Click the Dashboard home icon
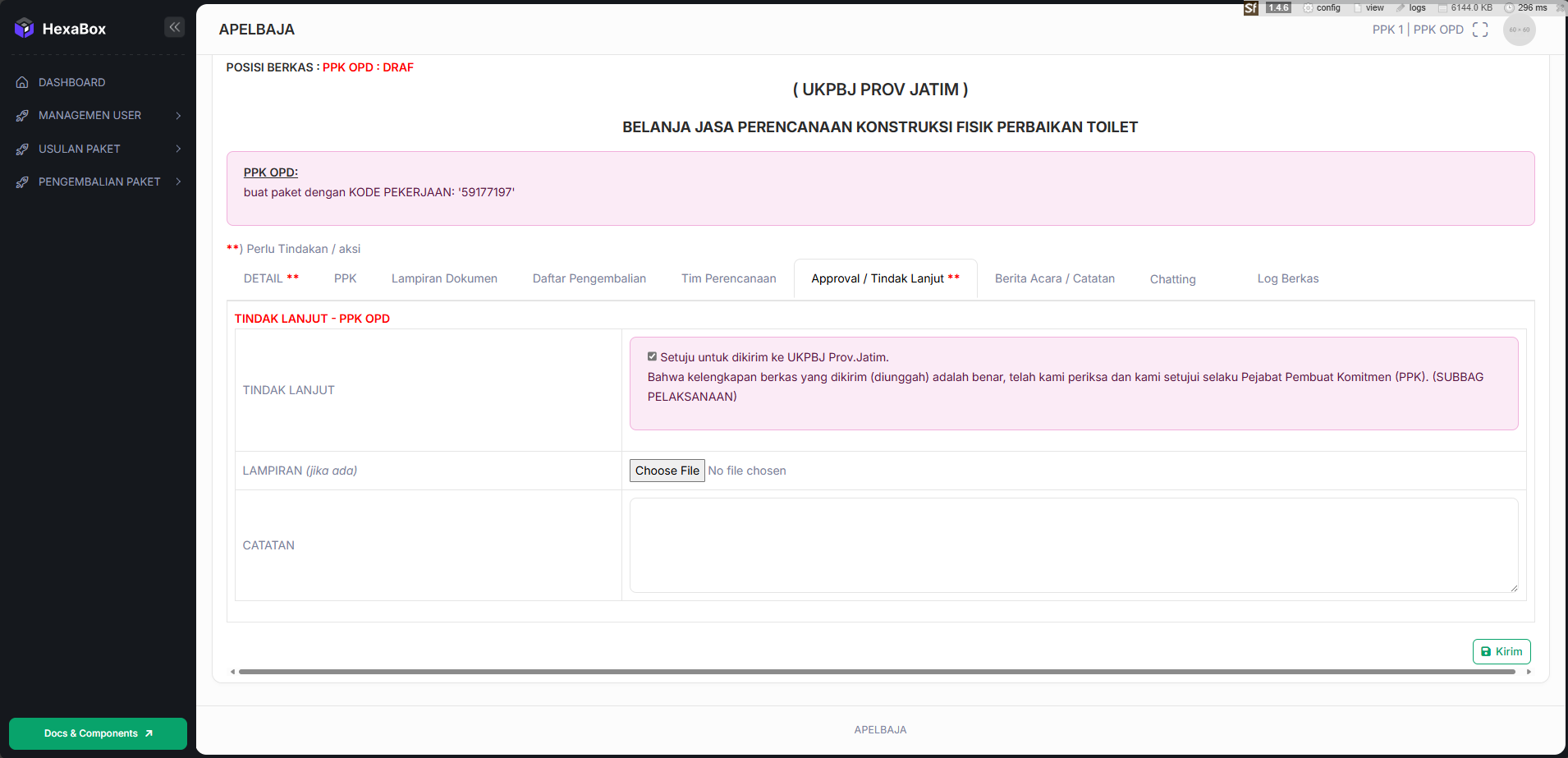1568x758 pixels. point(22,82)
